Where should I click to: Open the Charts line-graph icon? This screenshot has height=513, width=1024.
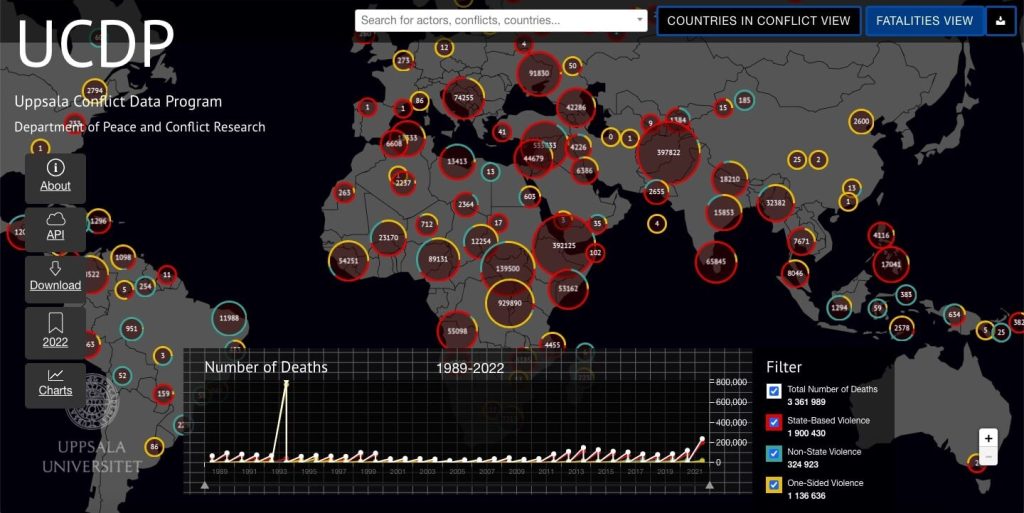tap(56, 375)
